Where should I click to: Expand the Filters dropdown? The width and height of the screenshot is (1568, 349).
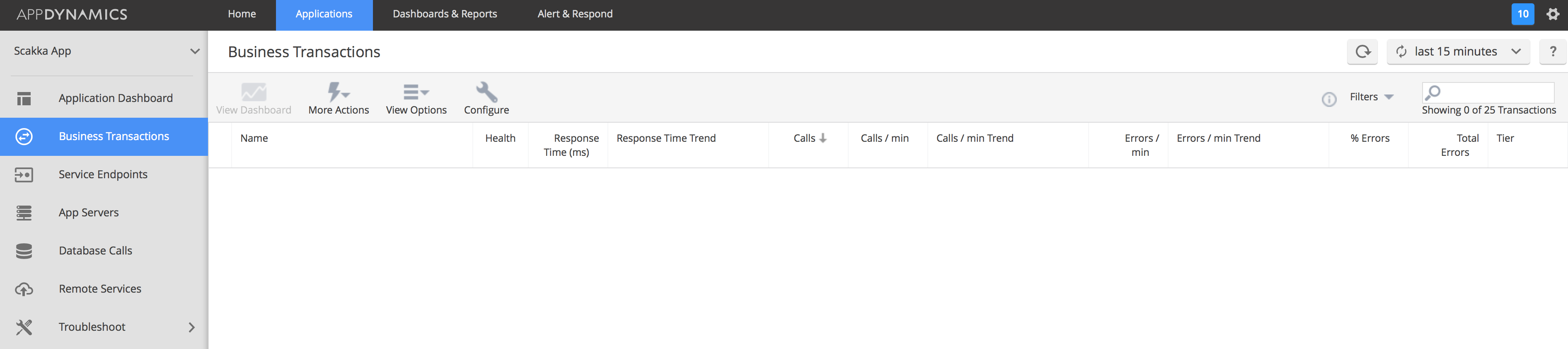click(1372, 97)
